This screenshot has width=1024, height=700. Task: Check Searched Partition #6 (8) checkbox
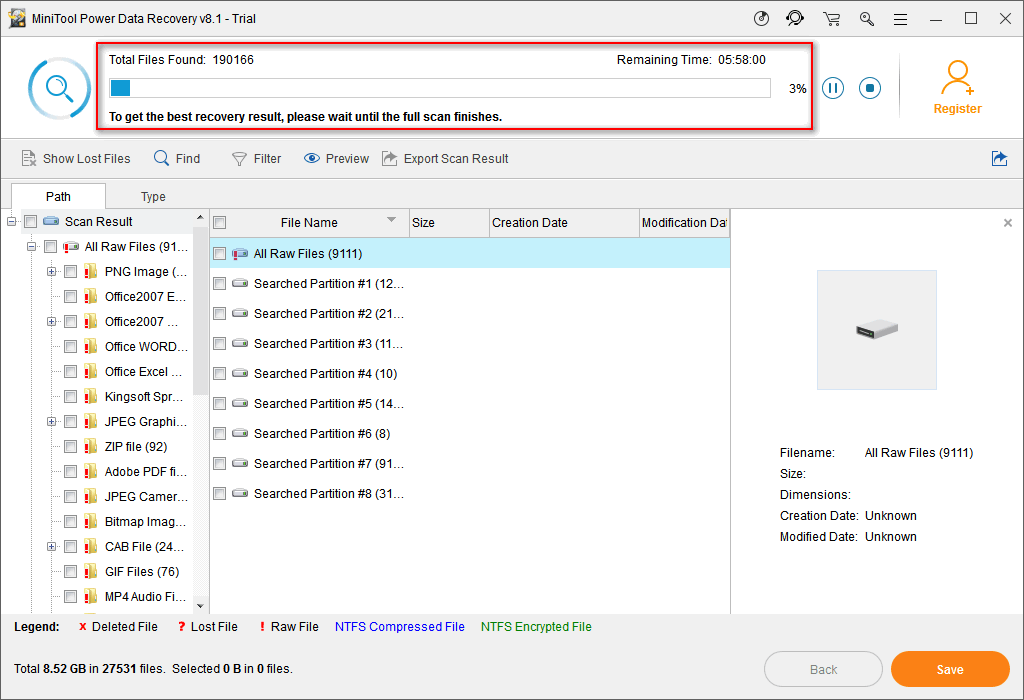pyautogui.click(x=219, y=434)
